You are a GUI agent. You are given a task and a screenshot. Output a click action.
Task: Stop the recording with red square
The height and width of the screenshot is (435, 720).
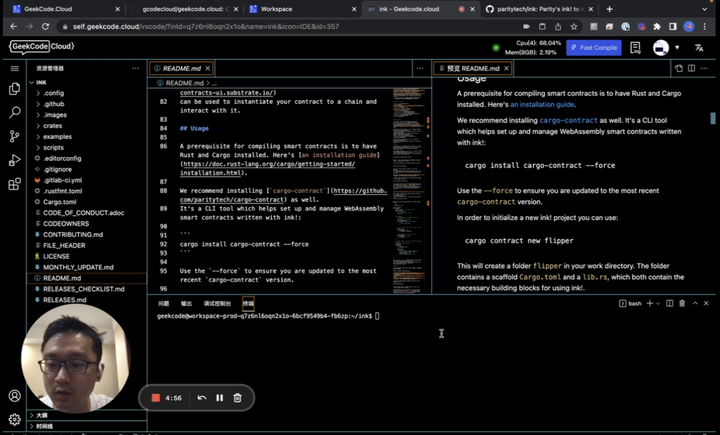click(x=156, y=398)
